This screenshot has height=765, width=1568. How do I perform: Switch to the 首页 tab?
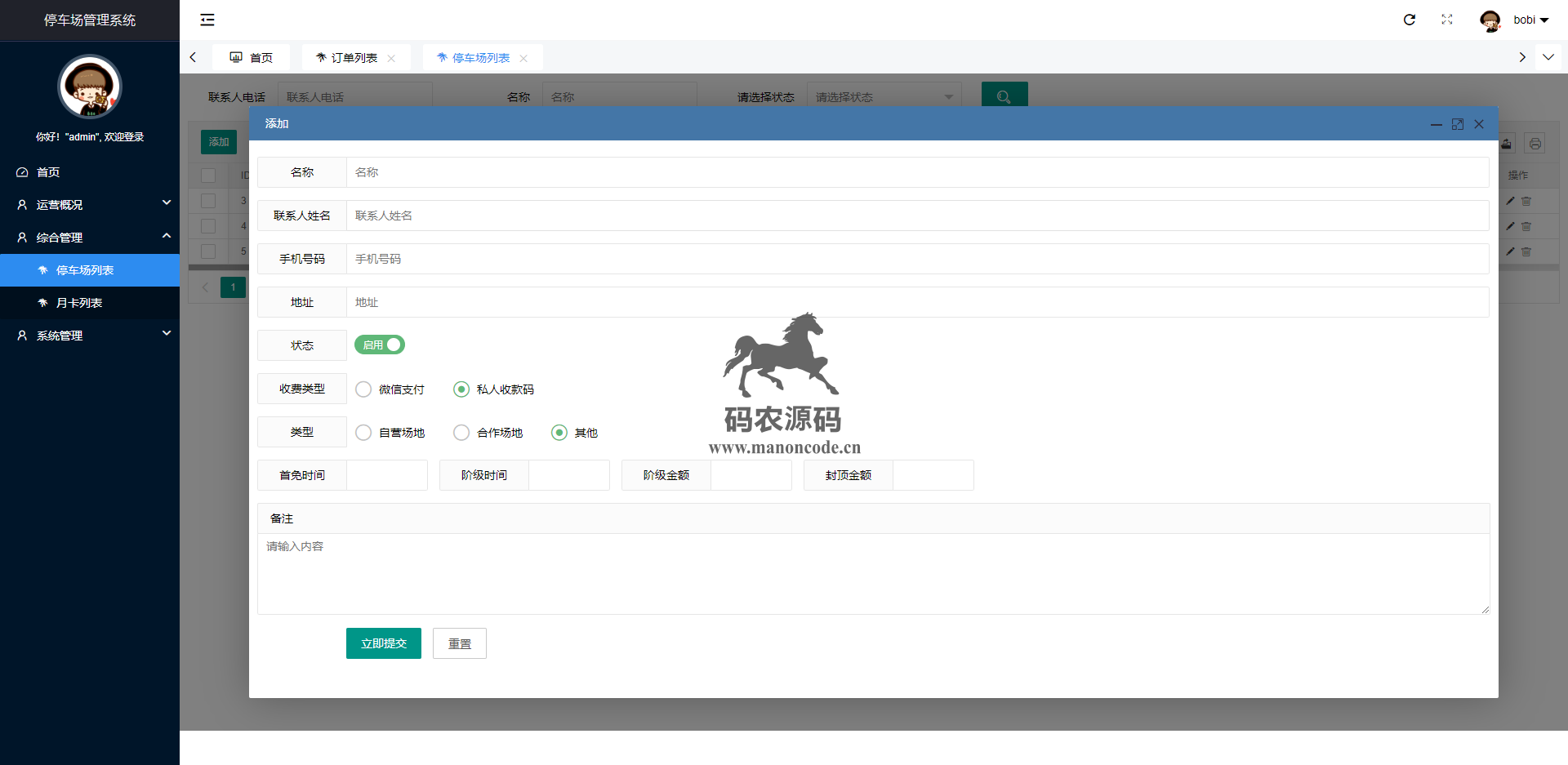(252, 58)
